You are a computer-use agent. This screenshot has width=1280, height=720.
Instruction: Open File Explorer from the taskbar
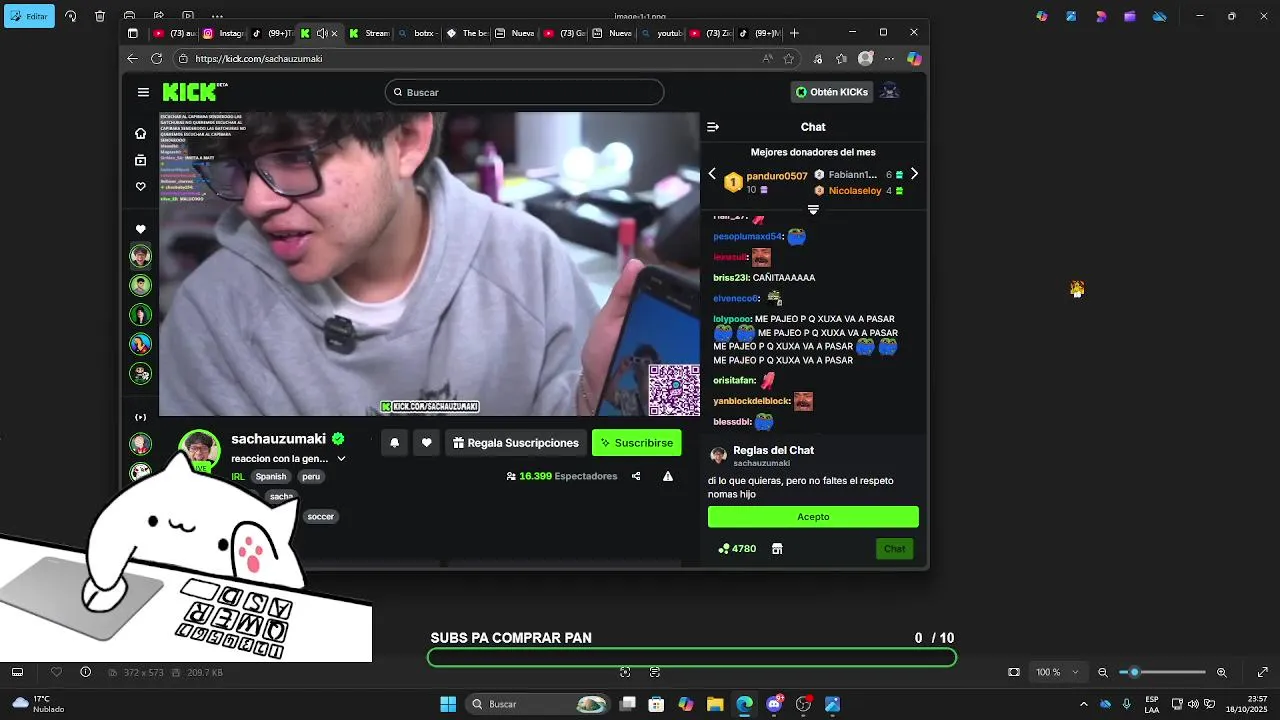[x=715, y=704]
